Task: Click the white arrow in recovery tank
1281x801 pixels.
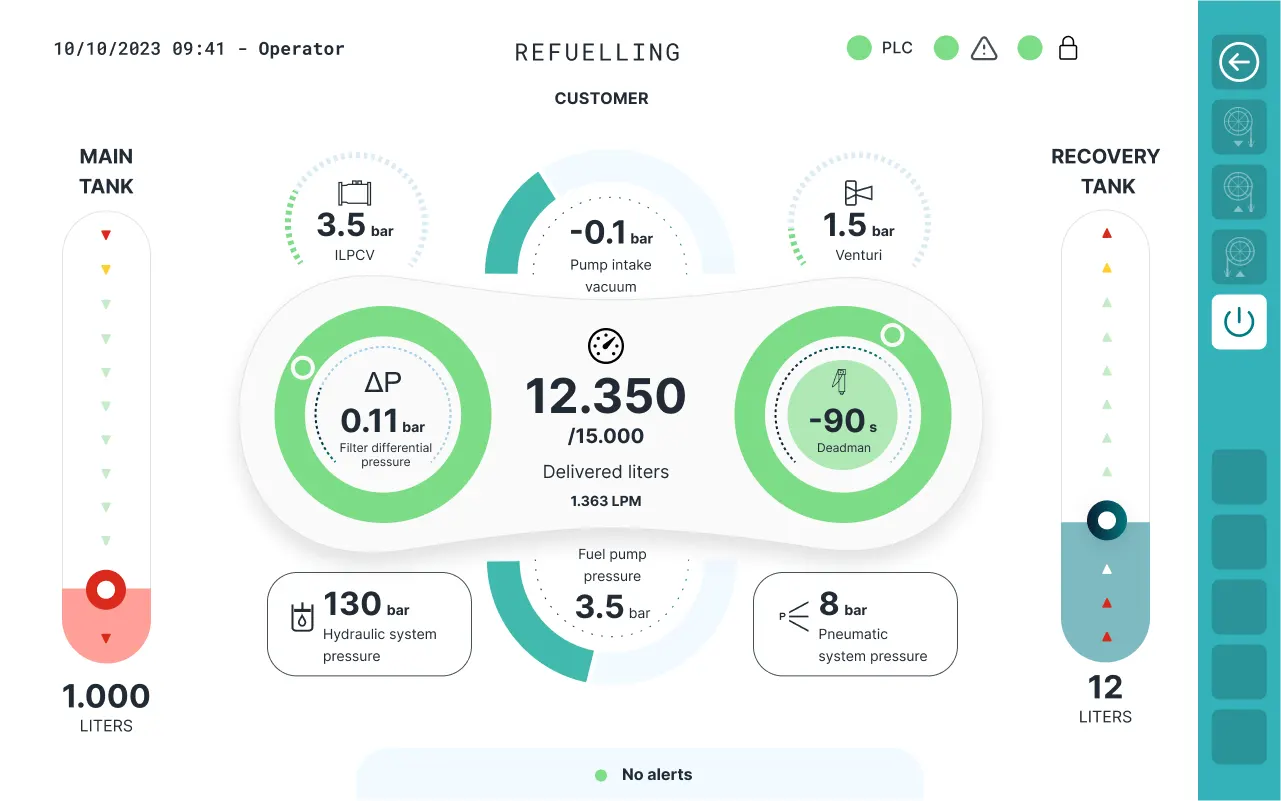Action: (x=1106, y=569)
